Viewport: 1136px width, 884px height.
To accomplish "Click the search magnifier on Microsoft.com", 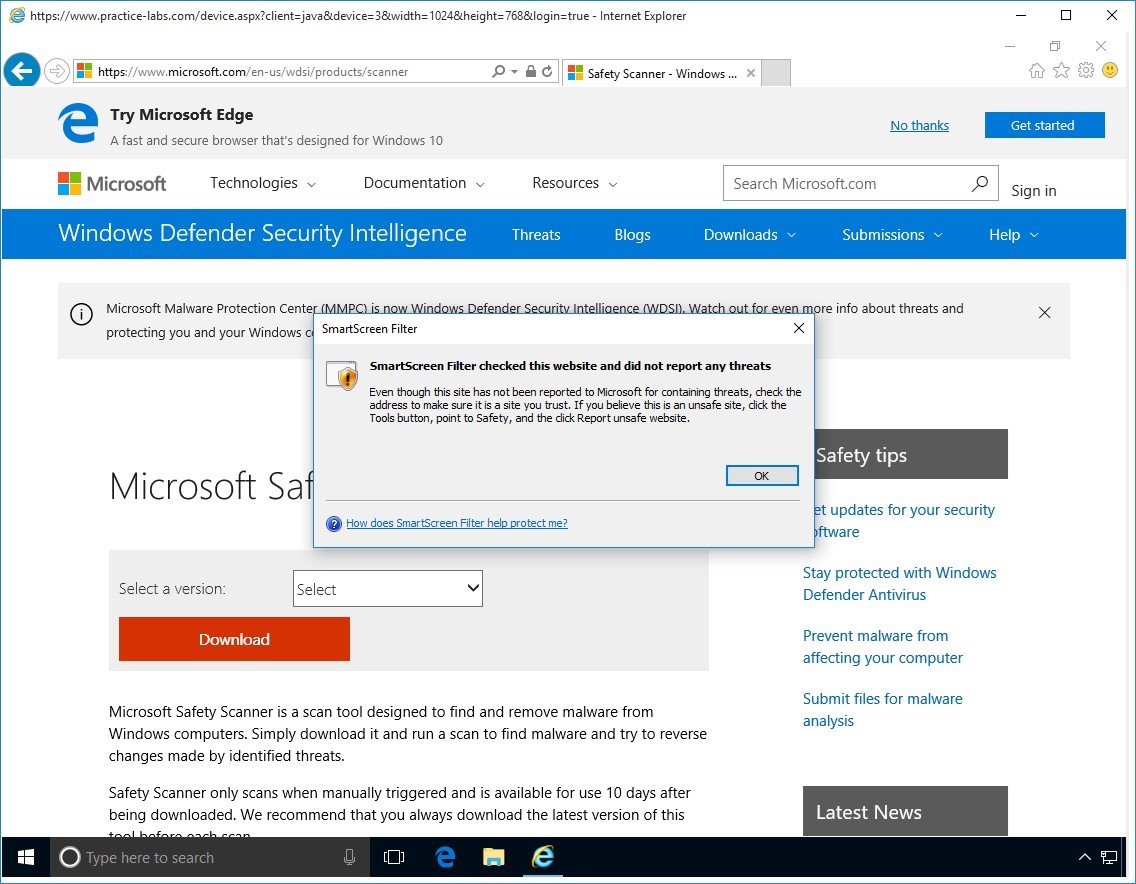I will [979, 183].
